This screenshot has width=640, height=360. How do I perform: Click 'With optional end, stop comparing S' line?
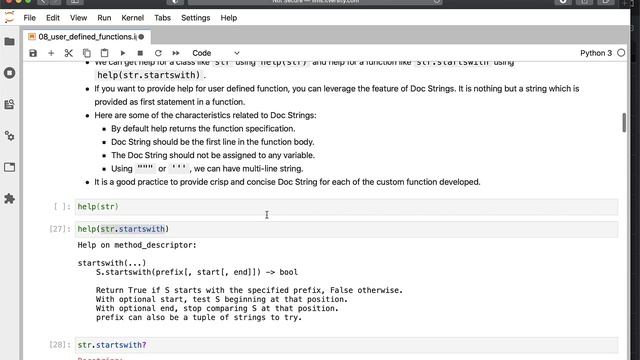217,308
